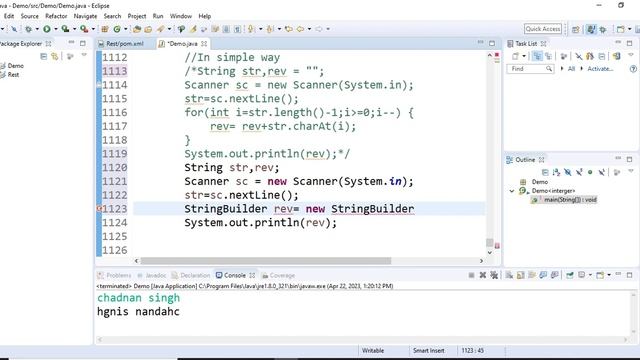Click Remove Launch X icon in Console
Screen dimensions: 640x360
(x=483, y=275)
